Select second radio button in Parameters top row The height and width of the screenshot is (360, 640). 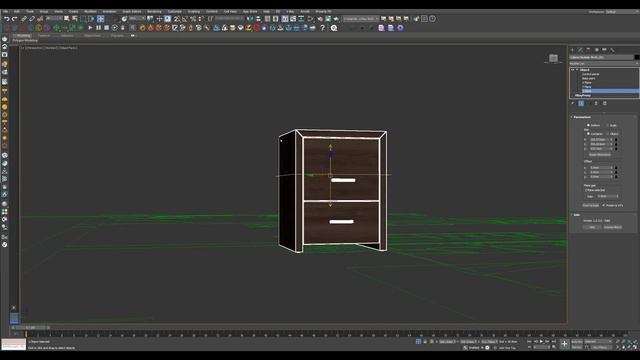coord(607,125)
